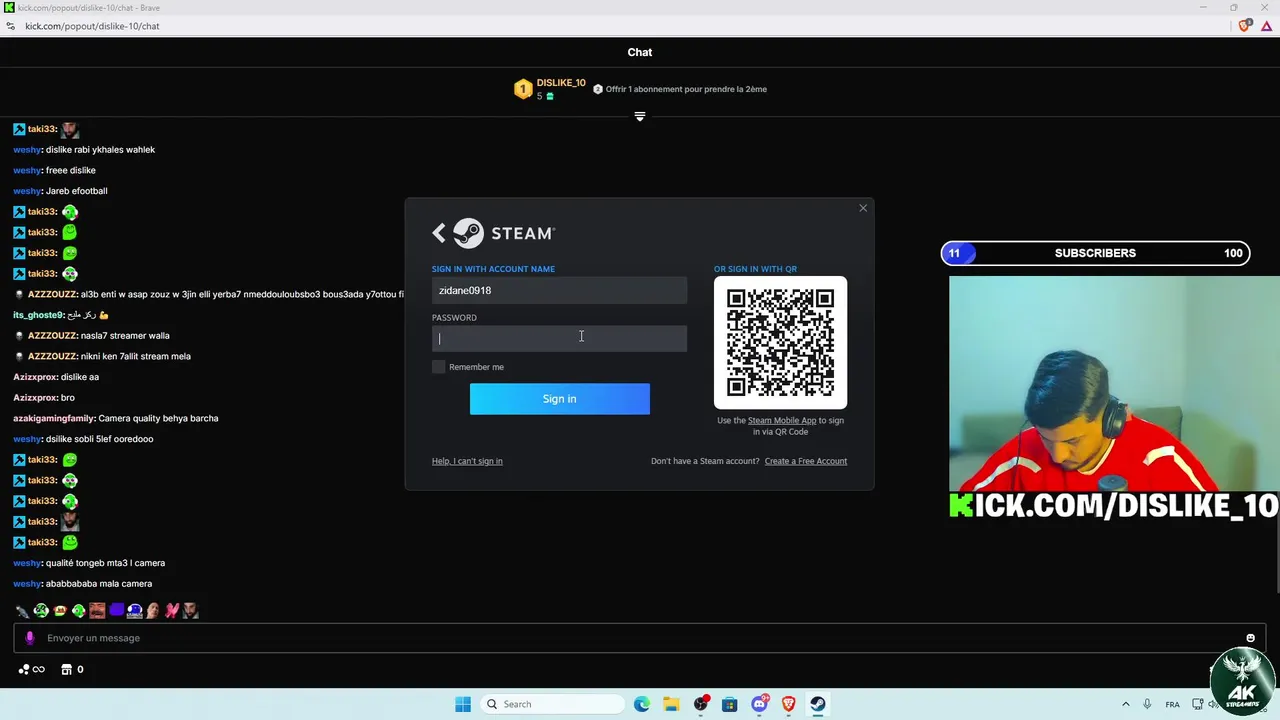Select the purple square quick emote

click(x=116, y=610)
